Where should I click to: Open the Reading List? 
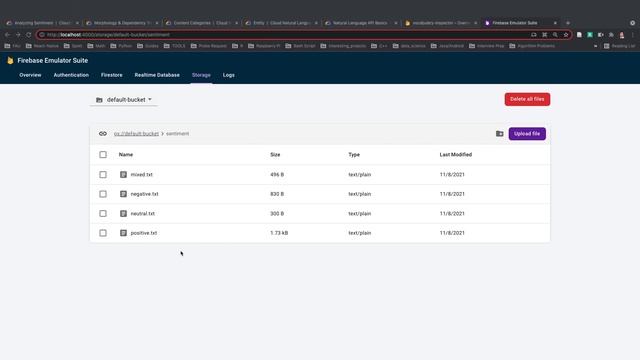coord(620,46)
